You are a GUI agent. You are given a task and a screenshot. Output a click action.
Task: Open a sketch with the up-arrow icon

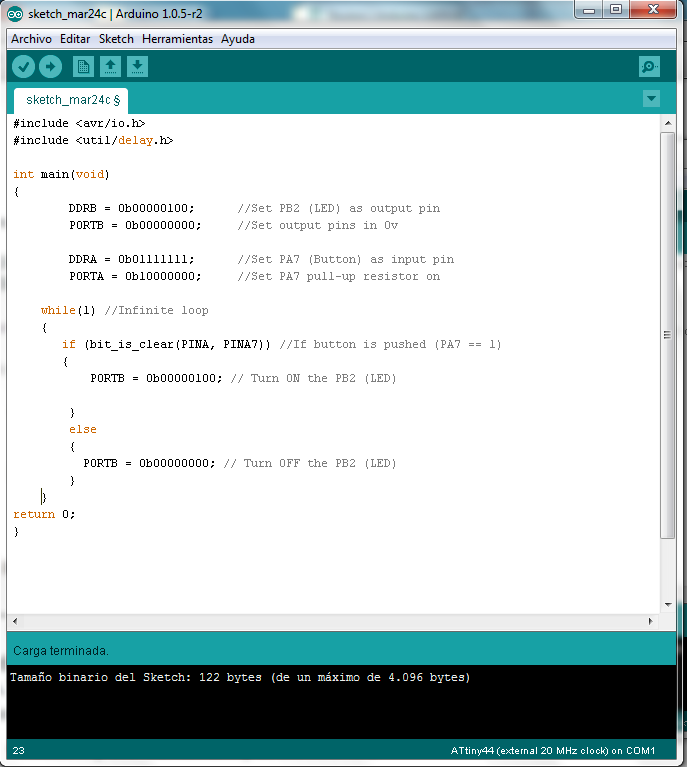(x=111, y=67)
